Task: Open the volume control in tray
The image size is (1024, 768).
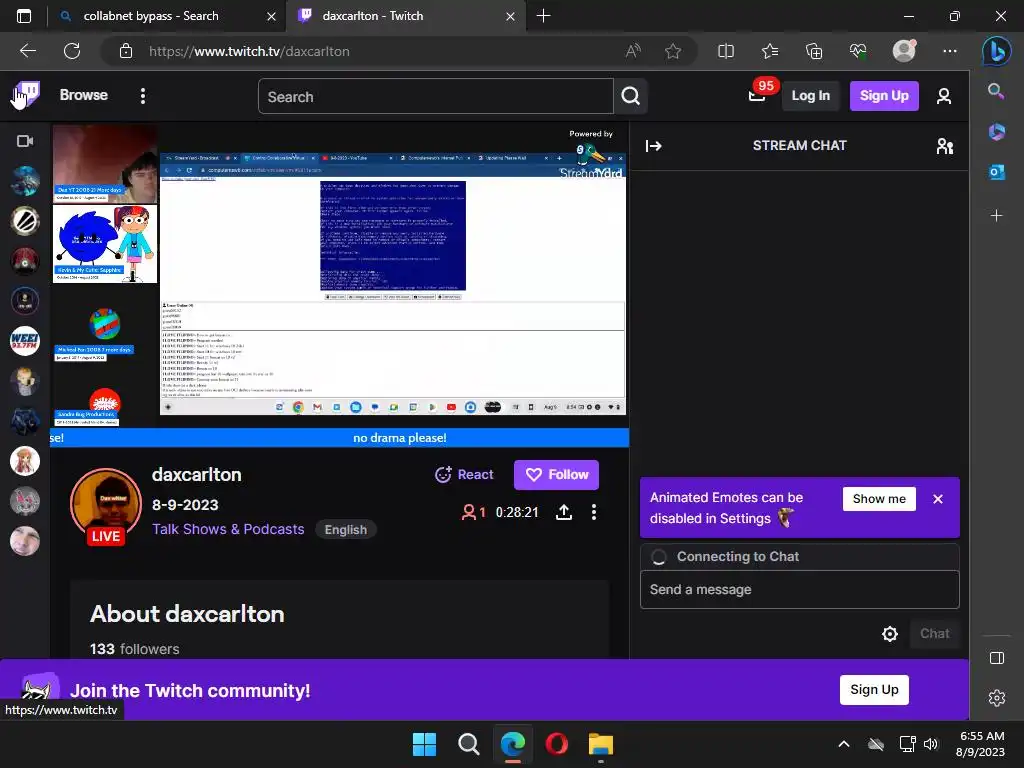Action: [931, 744]
